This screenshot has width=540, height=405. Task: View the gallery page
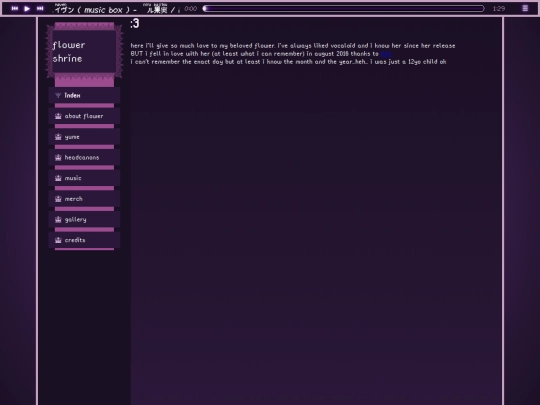coord(84,219)
